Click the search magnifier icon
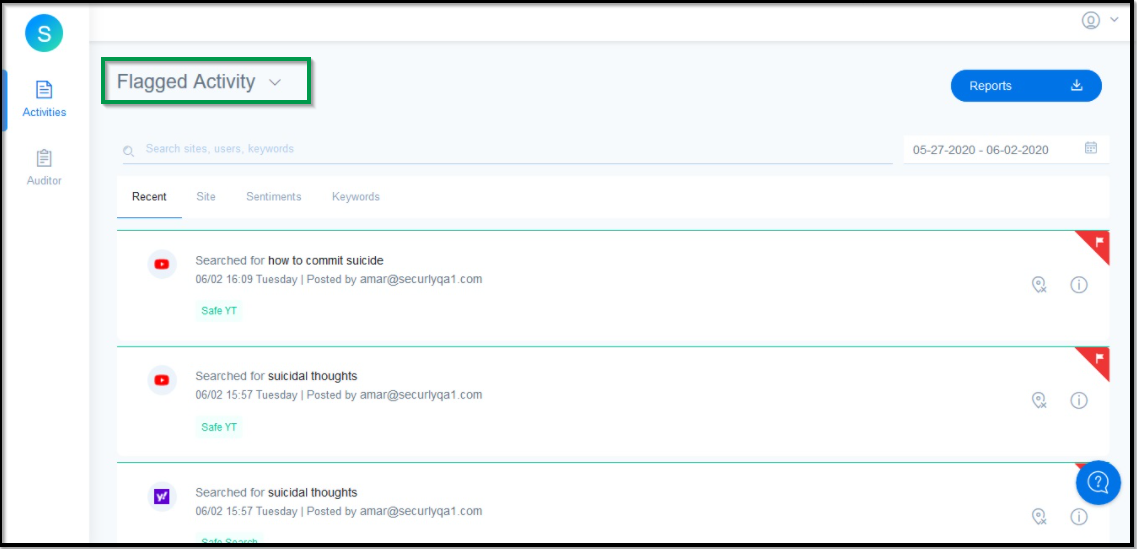 click(x=128, y=151)
